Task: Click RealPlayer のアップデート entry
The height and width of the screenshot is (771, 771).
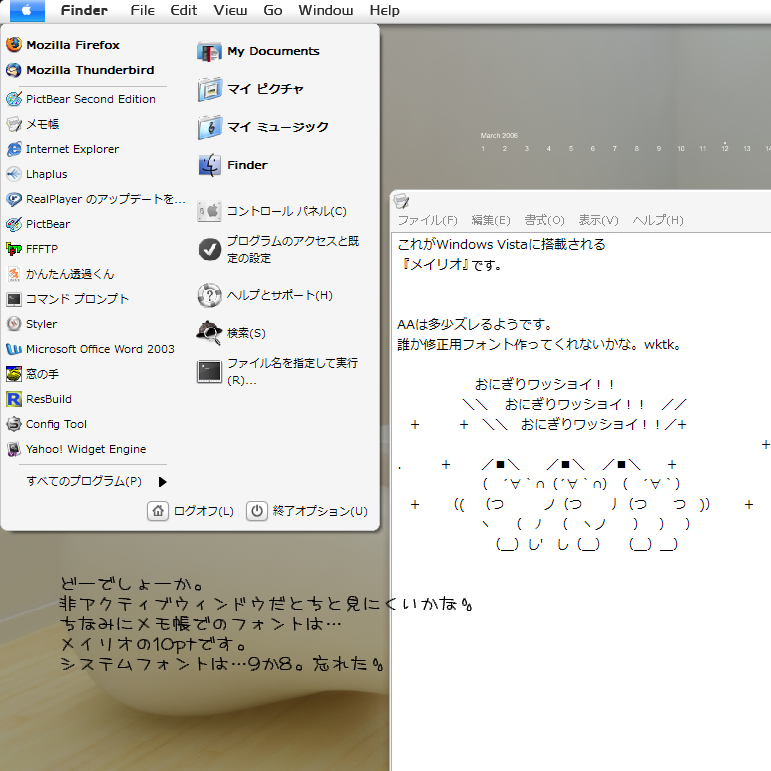Action: tap(96, 199)
